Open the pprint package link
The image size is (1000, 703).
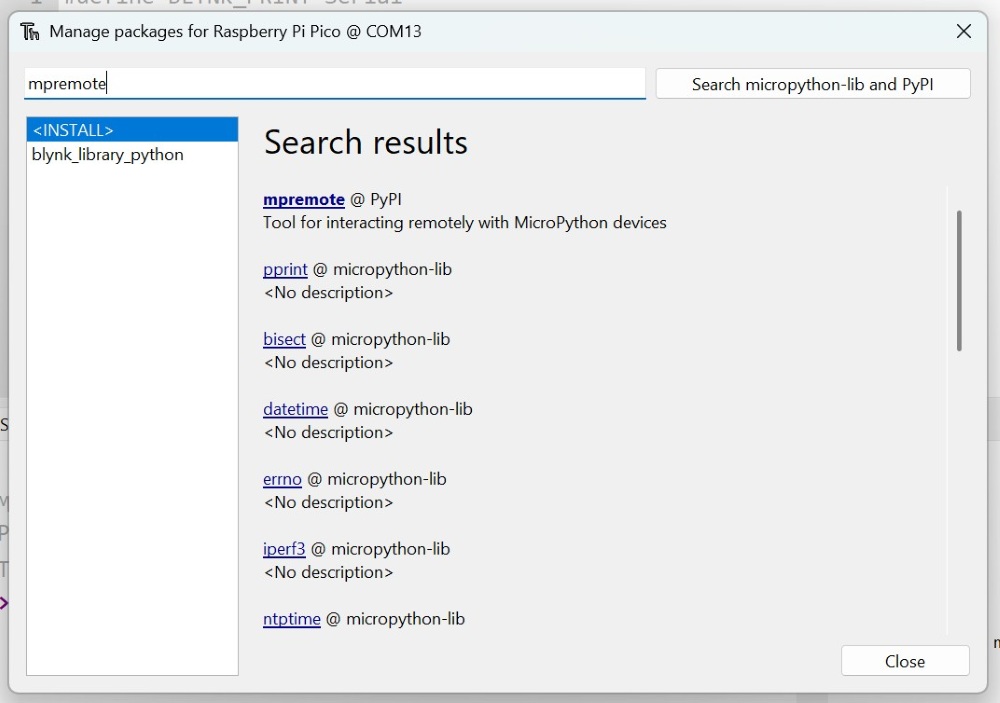tap(285, 269)
